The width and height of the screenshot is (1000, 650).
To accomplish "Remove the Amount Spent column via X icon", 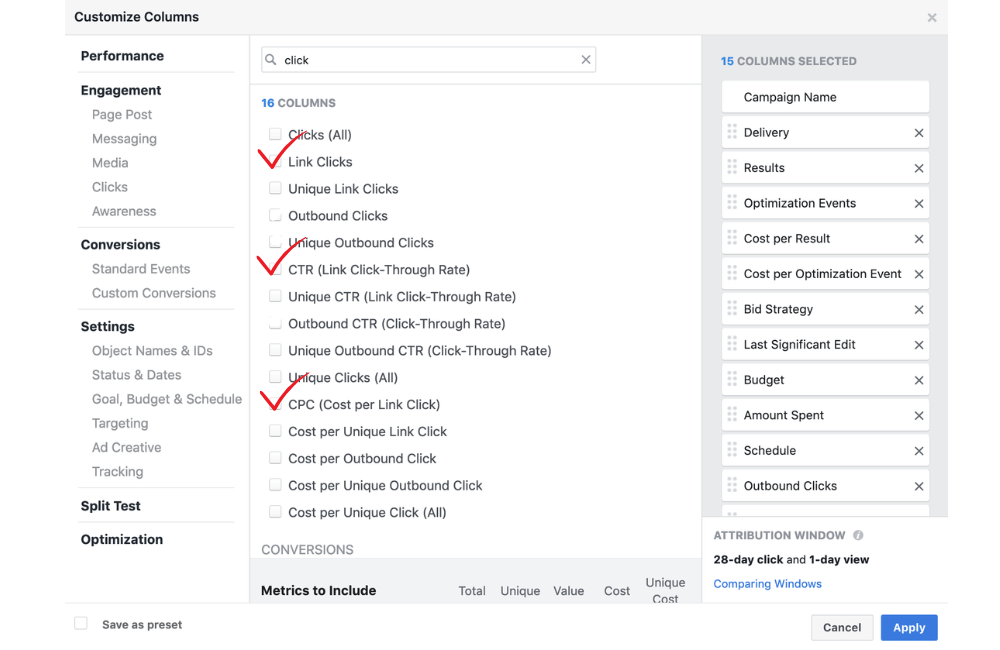I will click(x=919, y=414).
